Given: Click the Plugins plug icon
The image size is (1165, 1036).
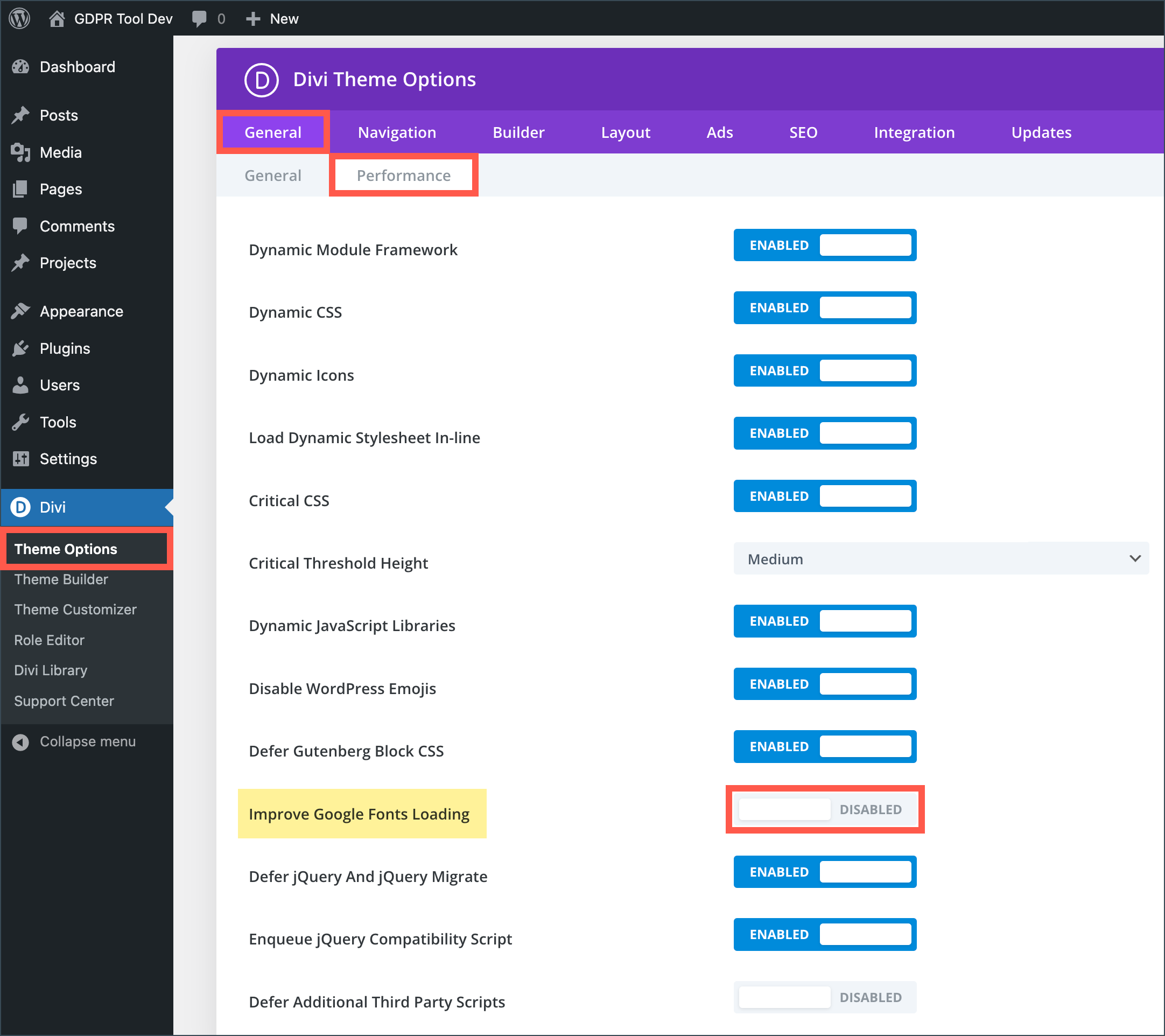Looking at the screenshot, I should [x=20, y=348].
